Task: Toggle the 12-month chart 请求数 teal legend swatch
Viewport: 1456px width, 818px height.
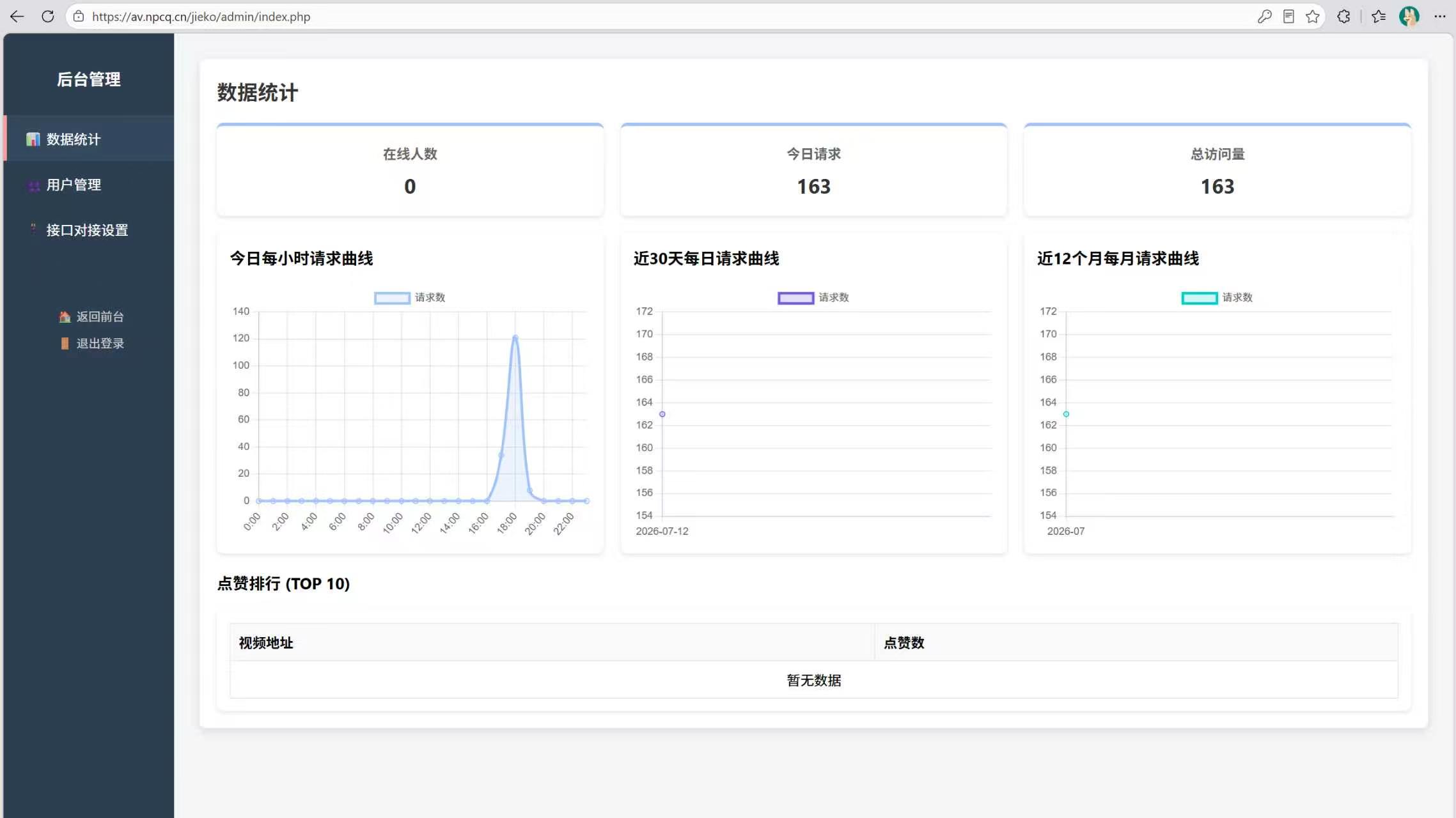Action: click(1199, 298)
